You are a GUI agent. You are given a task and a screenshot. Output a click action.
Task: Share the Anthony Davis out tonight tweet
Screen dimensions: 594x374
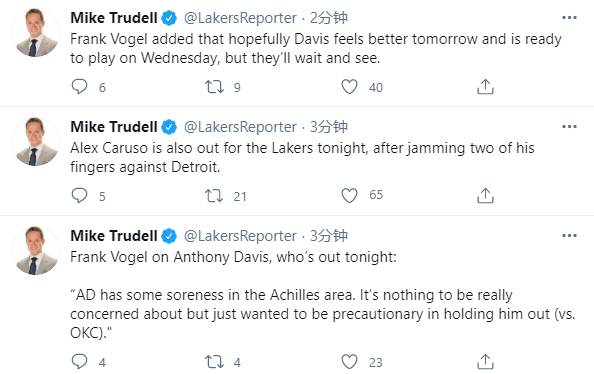tap(485, 361)
